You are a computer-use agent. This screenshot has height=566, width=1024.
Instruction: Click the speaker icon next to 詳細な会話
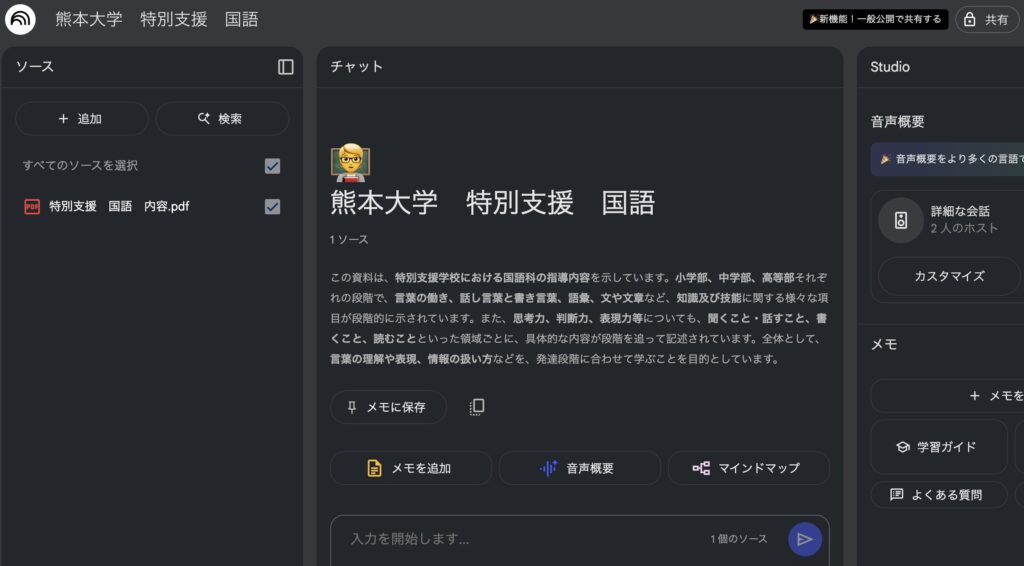coord(901,220)
